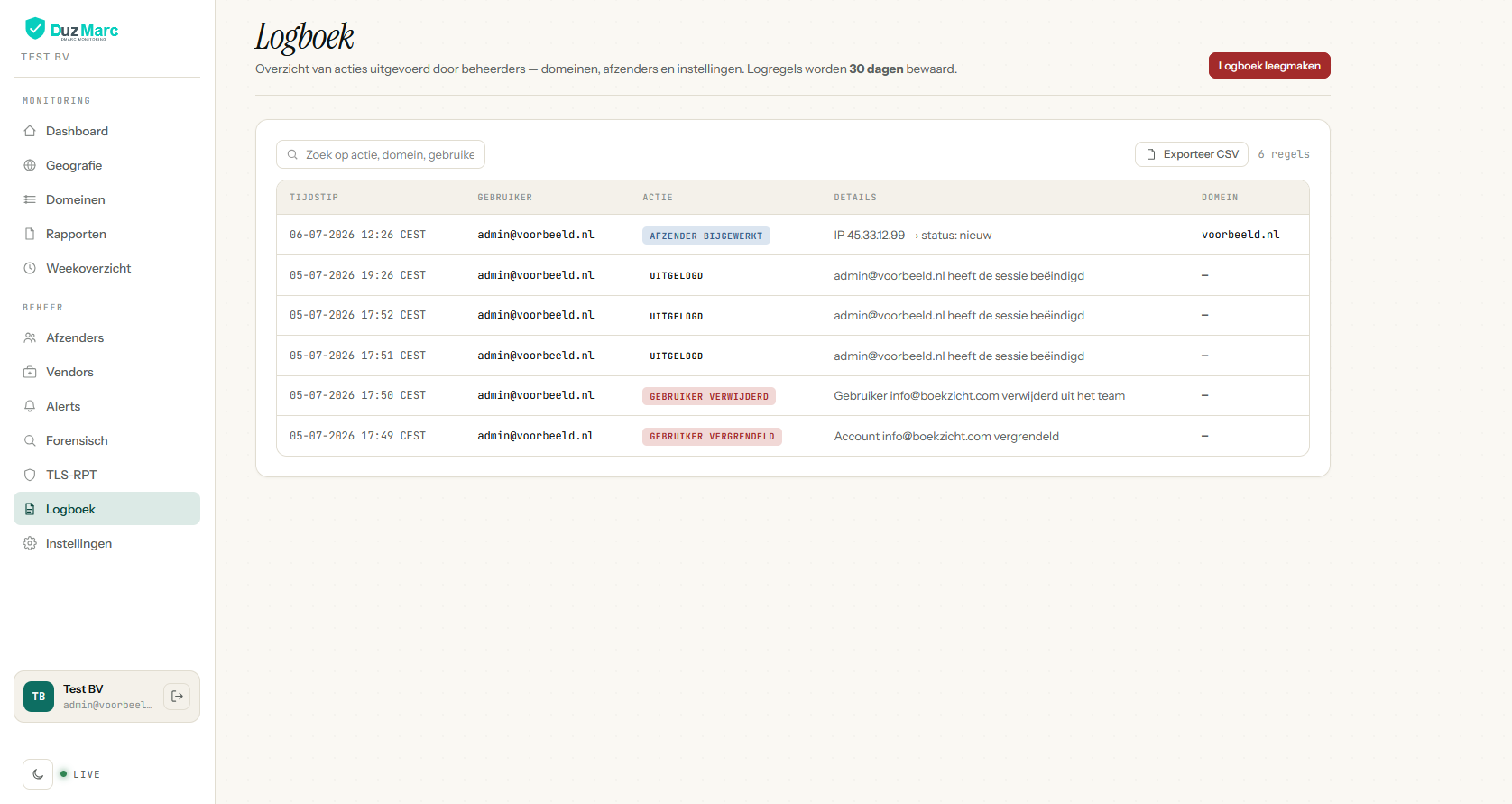
Task: Click the GEBRUIKER column header
Action: pos(505,198)
